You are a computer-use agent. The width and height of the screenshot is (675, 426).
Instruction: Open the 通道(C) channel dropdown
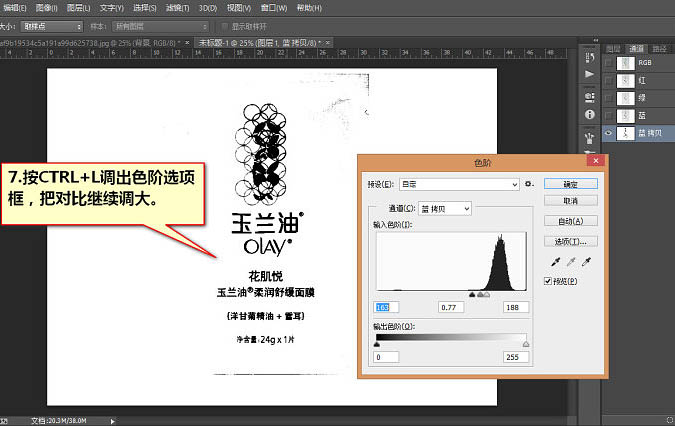pyautogui.click(x=445, y=209)
